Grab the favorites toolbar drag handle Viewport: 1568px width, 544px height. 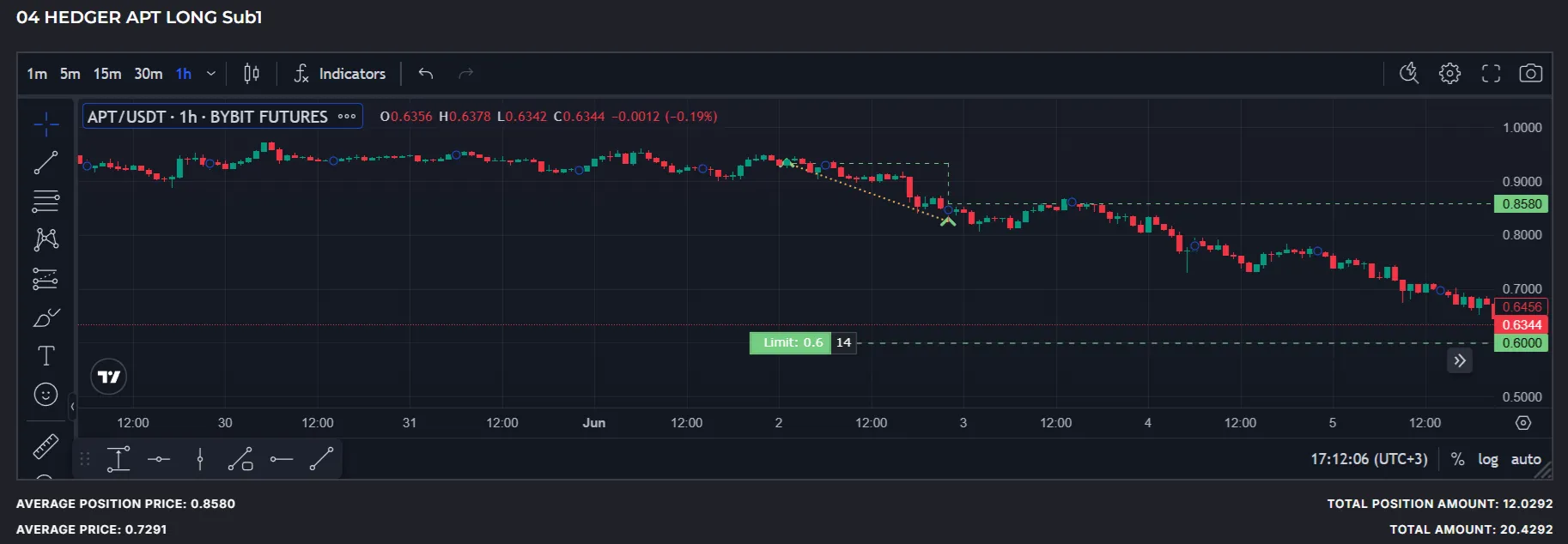(84, 459)
